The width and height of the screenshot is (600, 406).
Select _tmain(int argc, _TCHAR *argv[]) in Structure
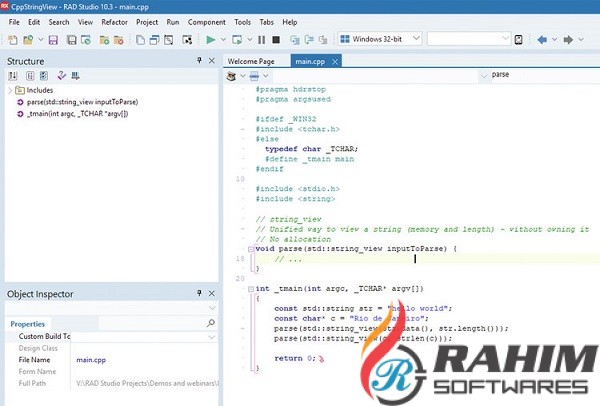coord(77,114)
